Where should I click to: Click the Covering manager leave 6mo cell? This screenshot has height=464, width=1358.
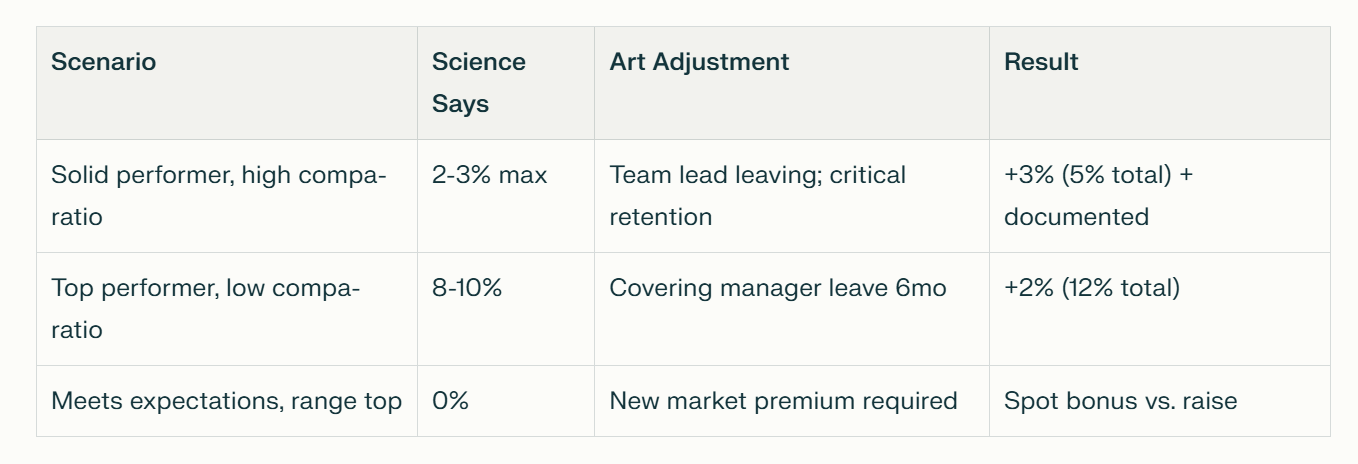[792, 309]
